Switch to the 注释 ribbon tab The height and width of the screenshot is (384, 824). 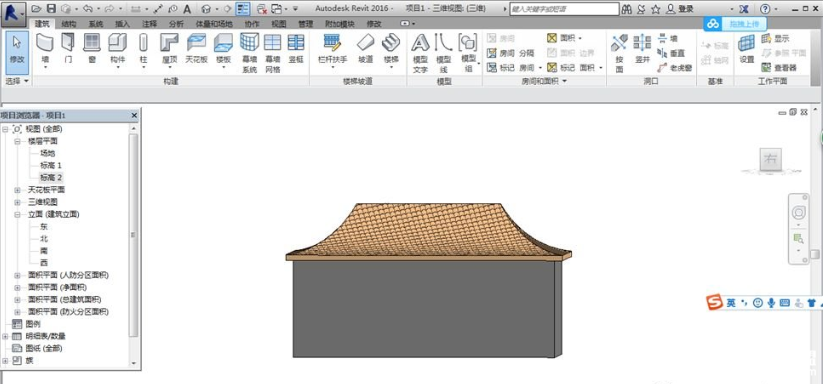[x=149, y=24]
